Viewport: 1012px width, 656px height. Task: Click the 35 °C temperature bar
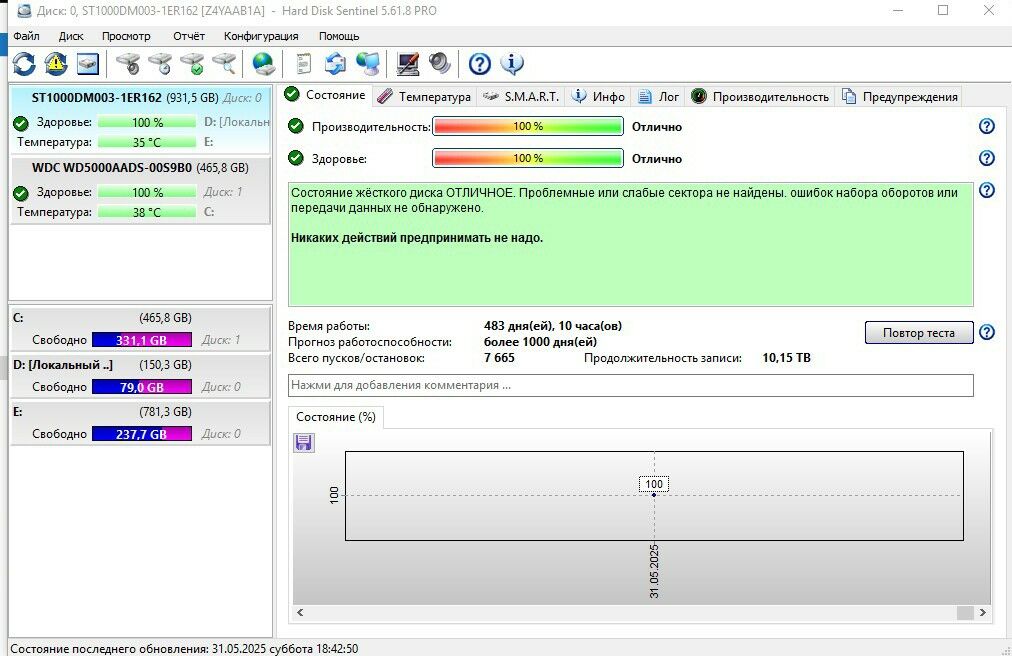click(x=147, y=142)
